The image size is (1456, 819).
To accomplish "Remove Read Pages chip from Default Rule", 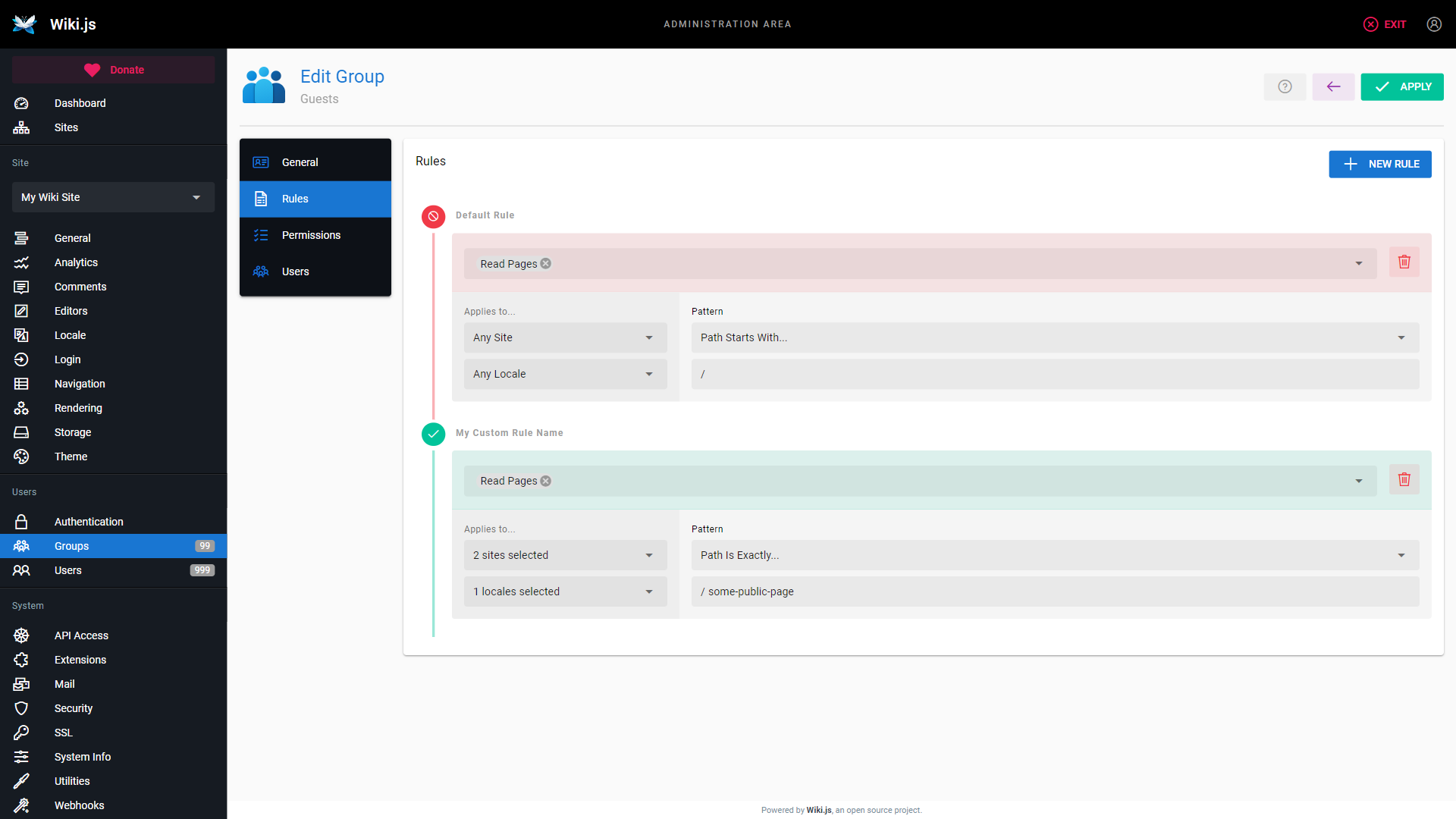I will tap(546, 264).
